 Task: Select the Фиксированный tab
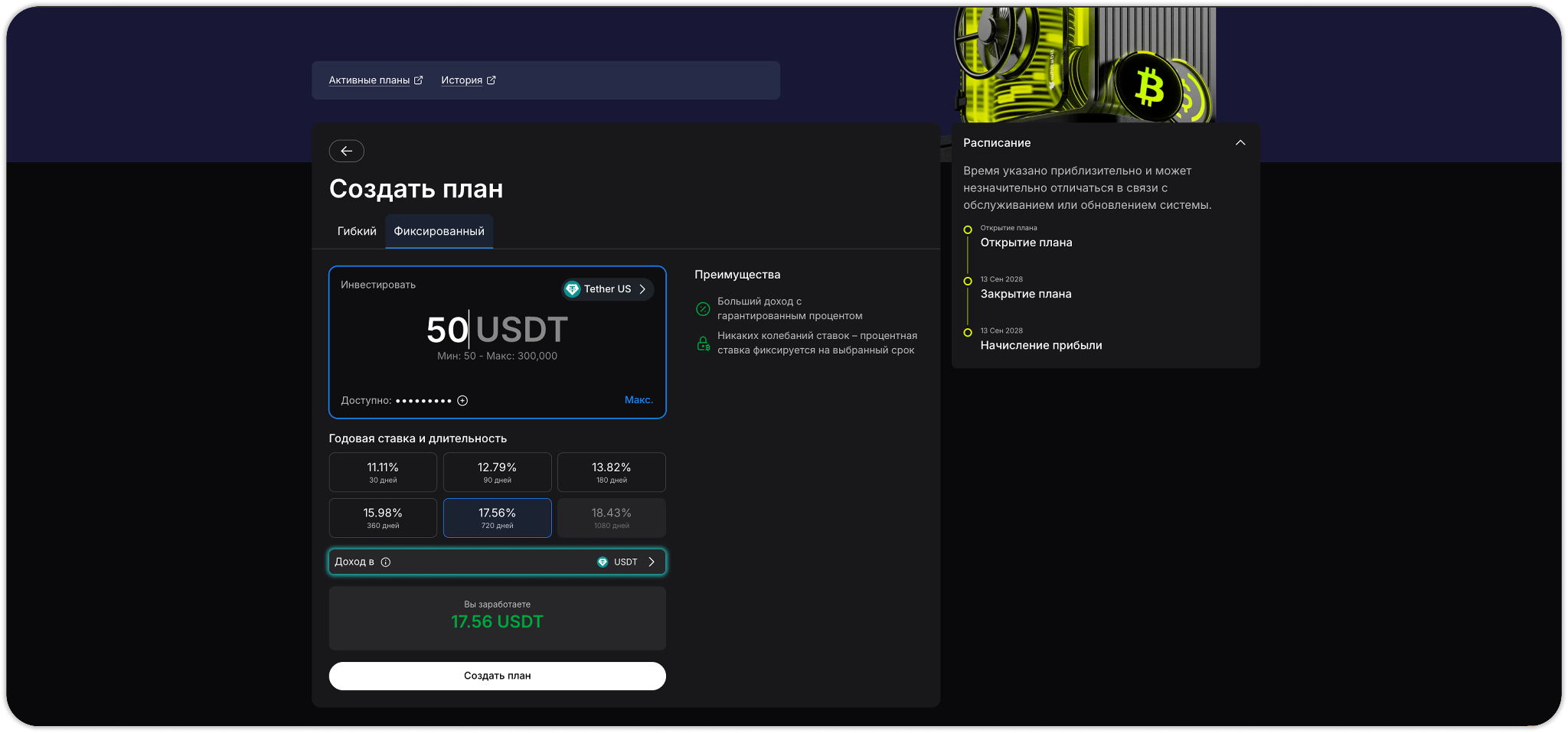pos(439,231)
